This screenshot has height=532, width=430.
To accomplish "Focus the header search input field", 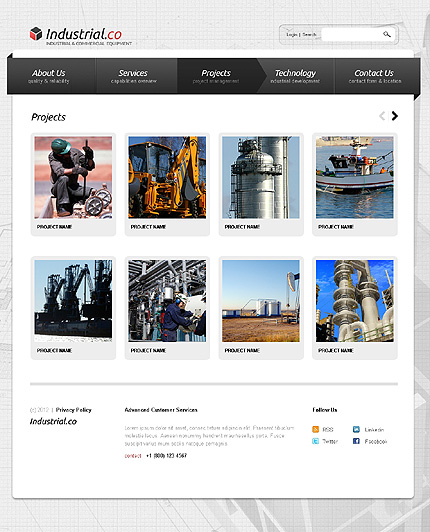I will coord(352,34).
